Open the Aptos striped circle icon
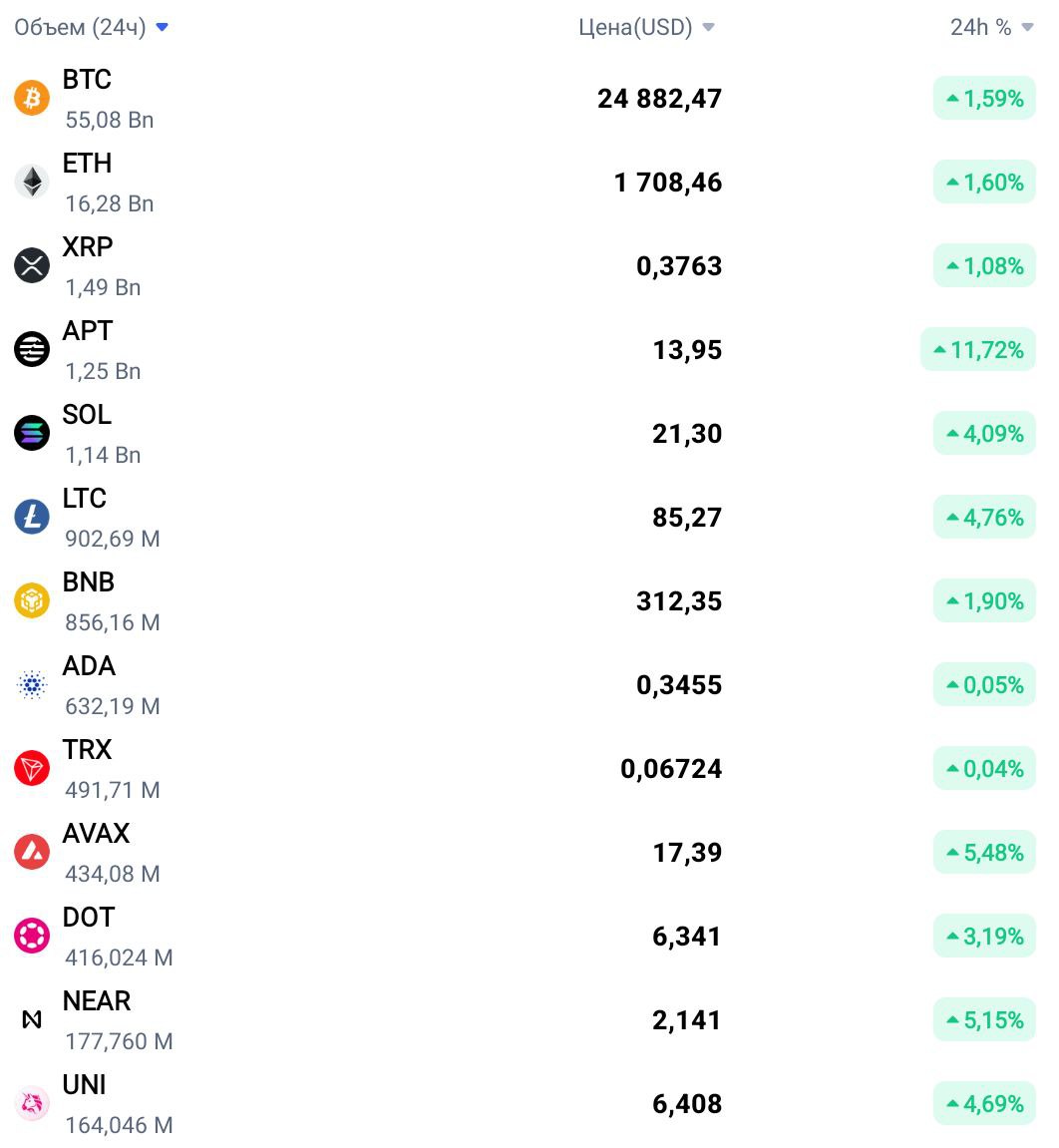Image resolution: width=1059 pixels, height=1148 pixels. pyautogui.click(x=32, y=349)
